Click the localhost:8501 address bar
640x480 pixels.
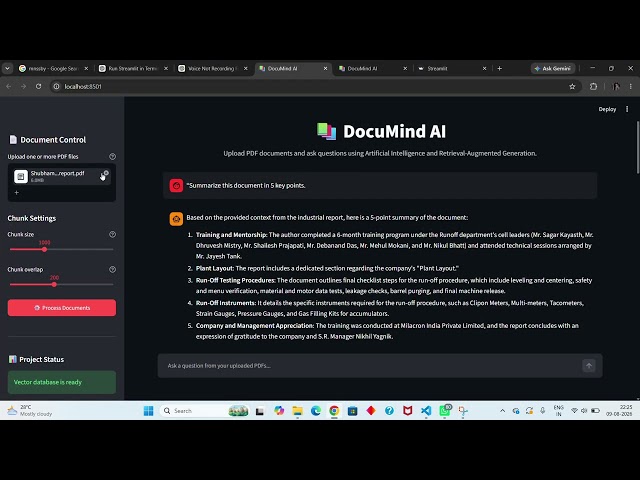point(314,87)
